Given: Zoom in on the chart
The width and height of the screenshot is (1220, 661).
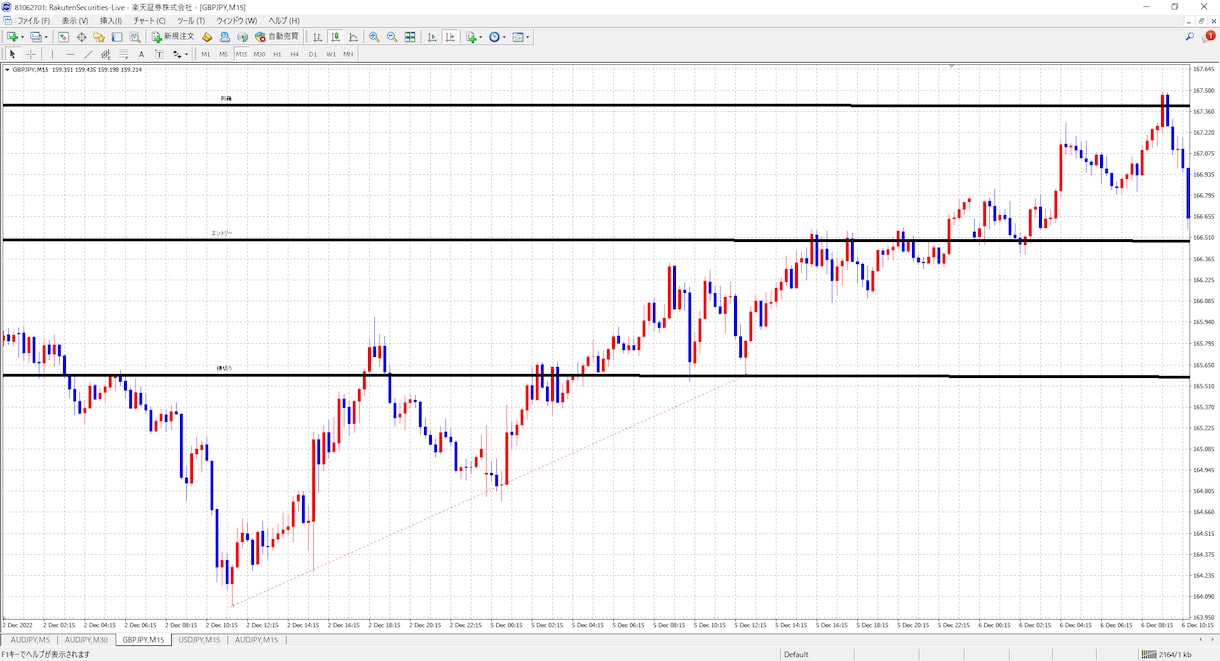Looking at the screenshot, I should (374, 37).
